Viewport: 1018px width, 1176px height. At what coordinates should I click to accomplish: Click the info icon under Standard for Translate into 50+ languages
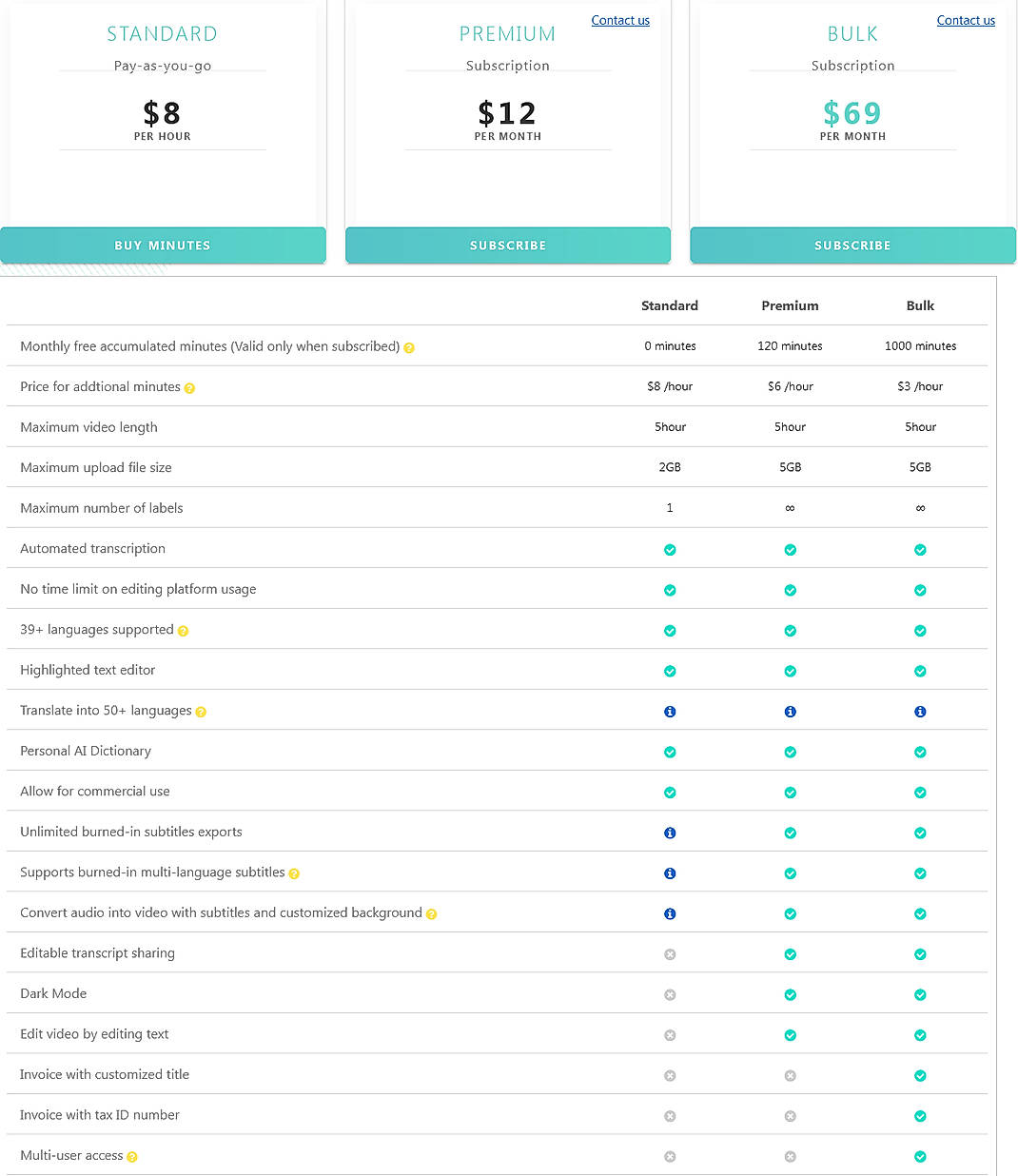(670, 711)
